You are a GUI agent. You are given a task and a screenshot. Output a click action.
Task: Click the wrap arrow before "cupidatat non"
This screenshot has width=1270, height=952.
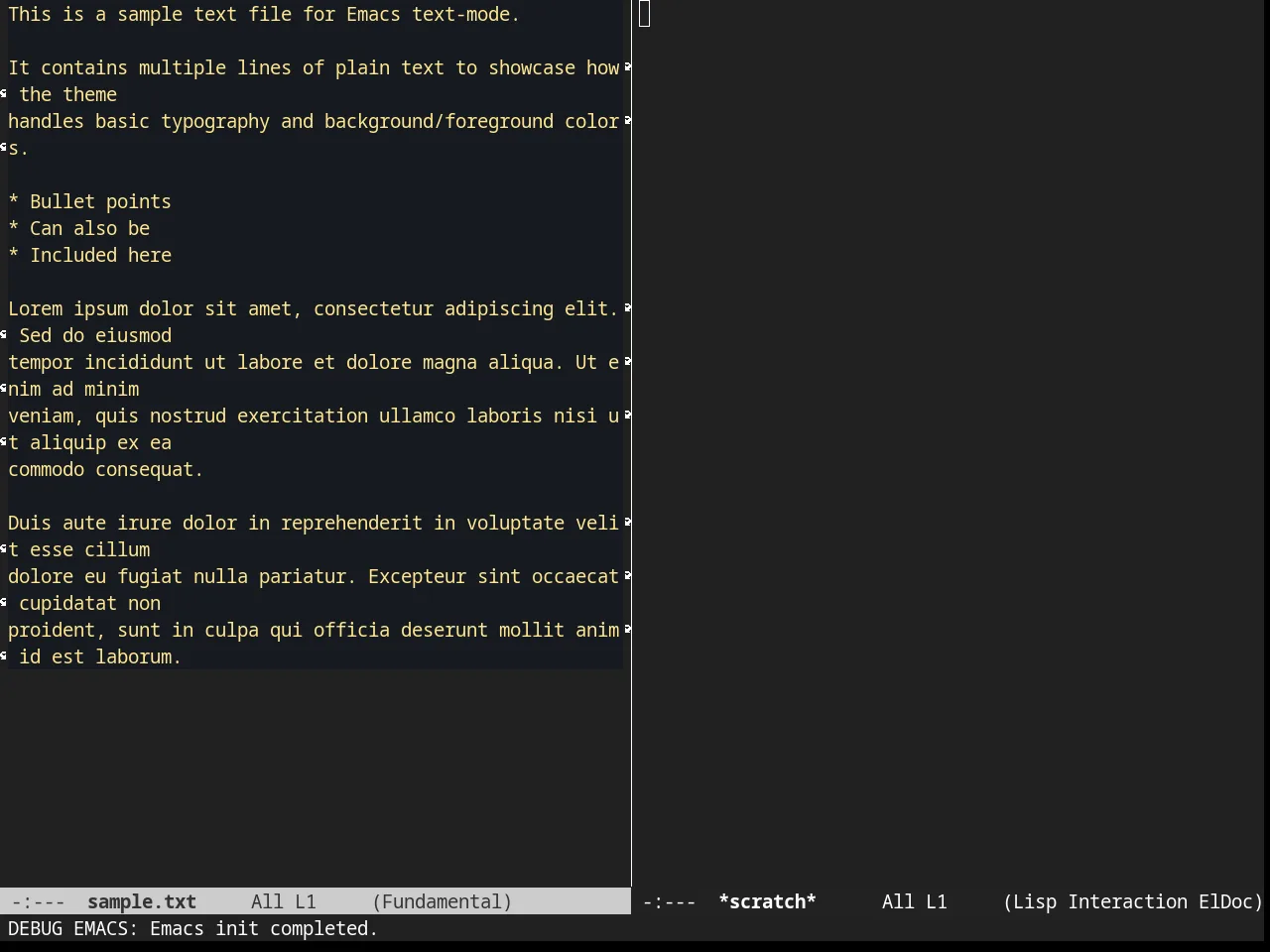coord(4,603)
